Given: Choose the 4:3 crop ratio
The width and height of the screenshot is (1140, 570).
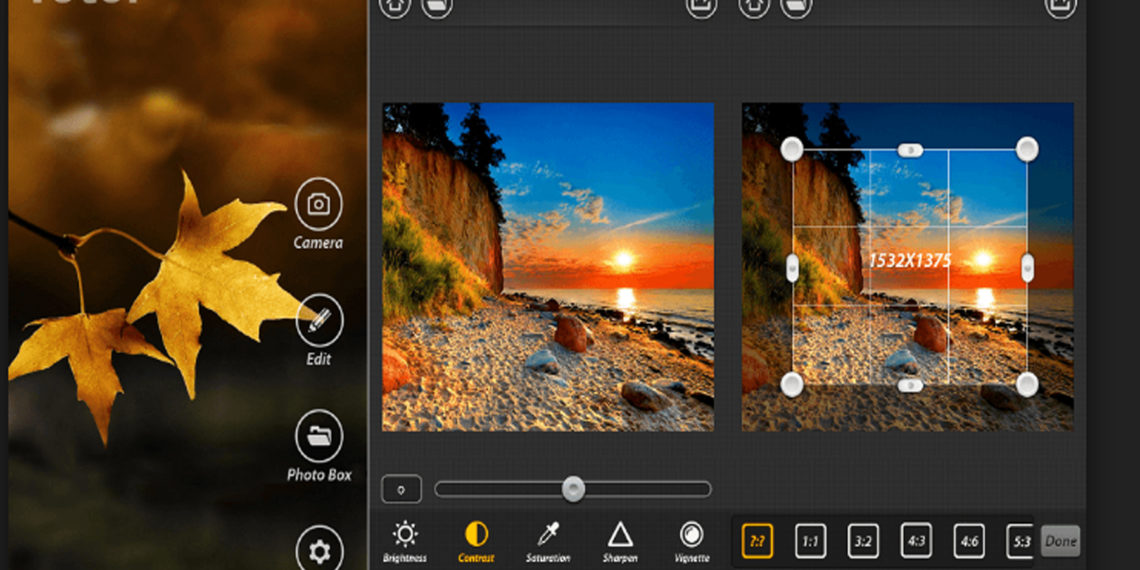Looking at the screenshot, I should [x=916, y=542].
